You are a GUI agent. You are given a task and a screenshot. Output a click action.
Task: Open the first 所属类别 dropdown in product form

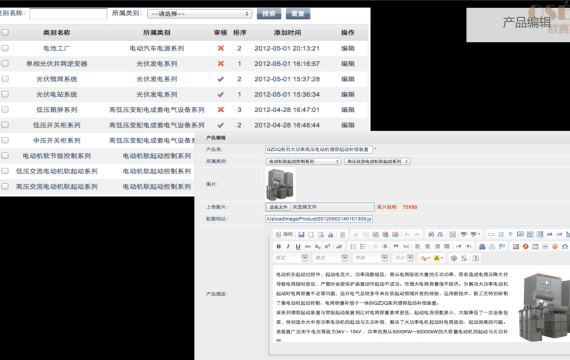pyautogui.click(x=303, y=161)
